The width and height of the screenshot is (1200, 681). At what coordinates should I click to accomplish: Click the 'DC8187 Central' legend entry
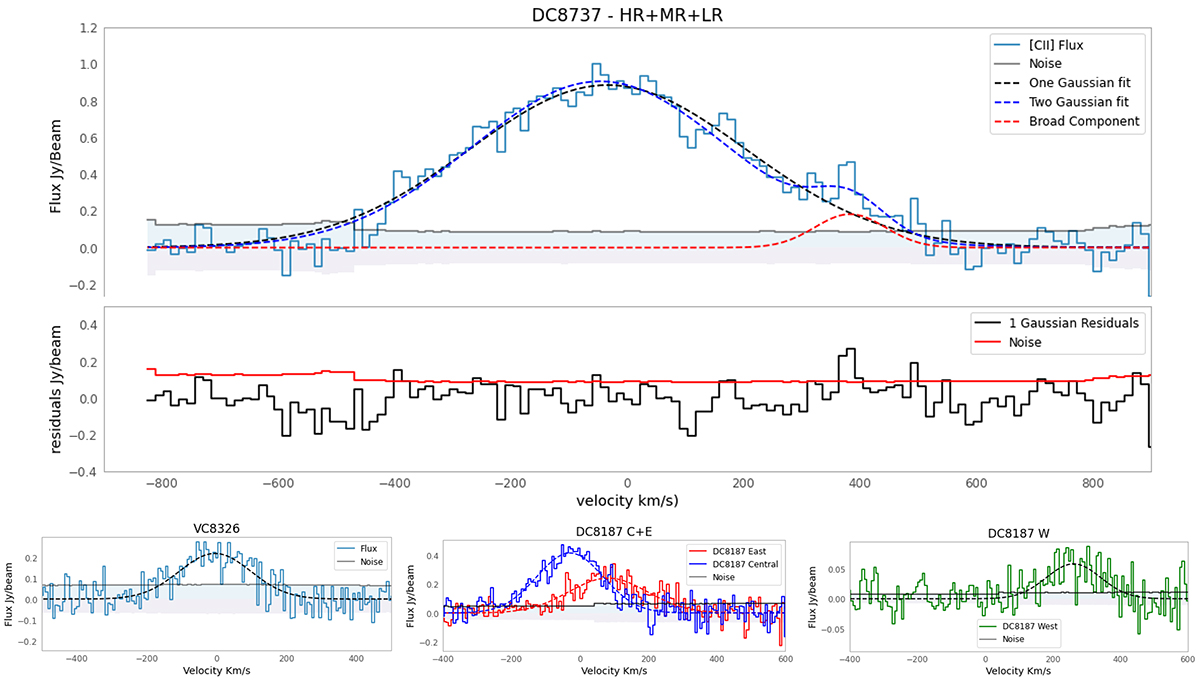point(741,565)
